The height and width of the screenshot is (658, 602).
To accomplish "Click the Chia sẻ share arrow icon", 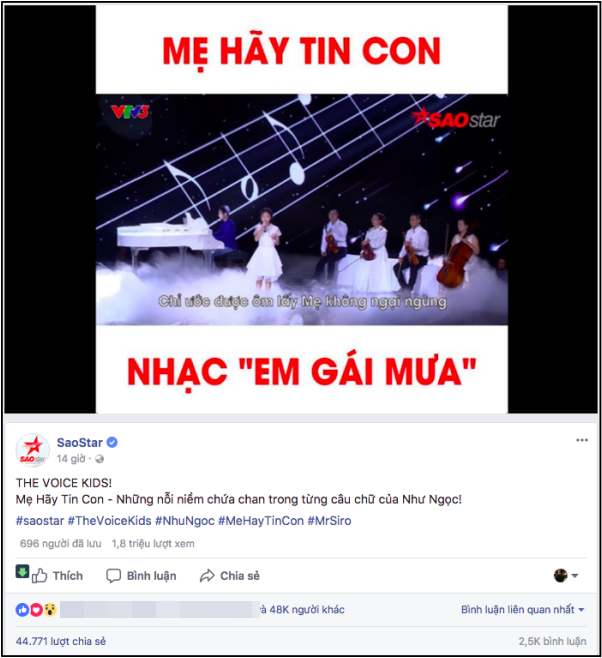I will coord(207,576).
